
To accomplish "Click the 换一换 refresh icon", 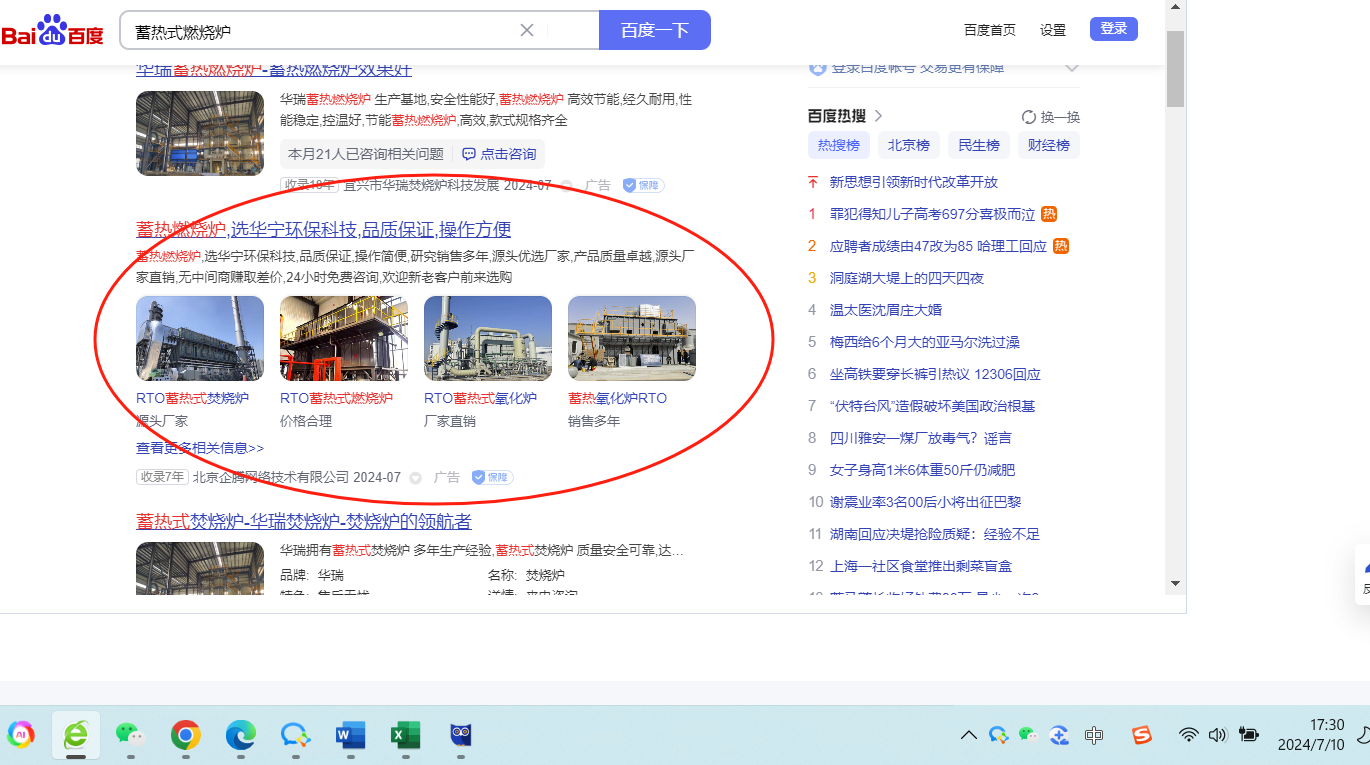I will 1029,117.
